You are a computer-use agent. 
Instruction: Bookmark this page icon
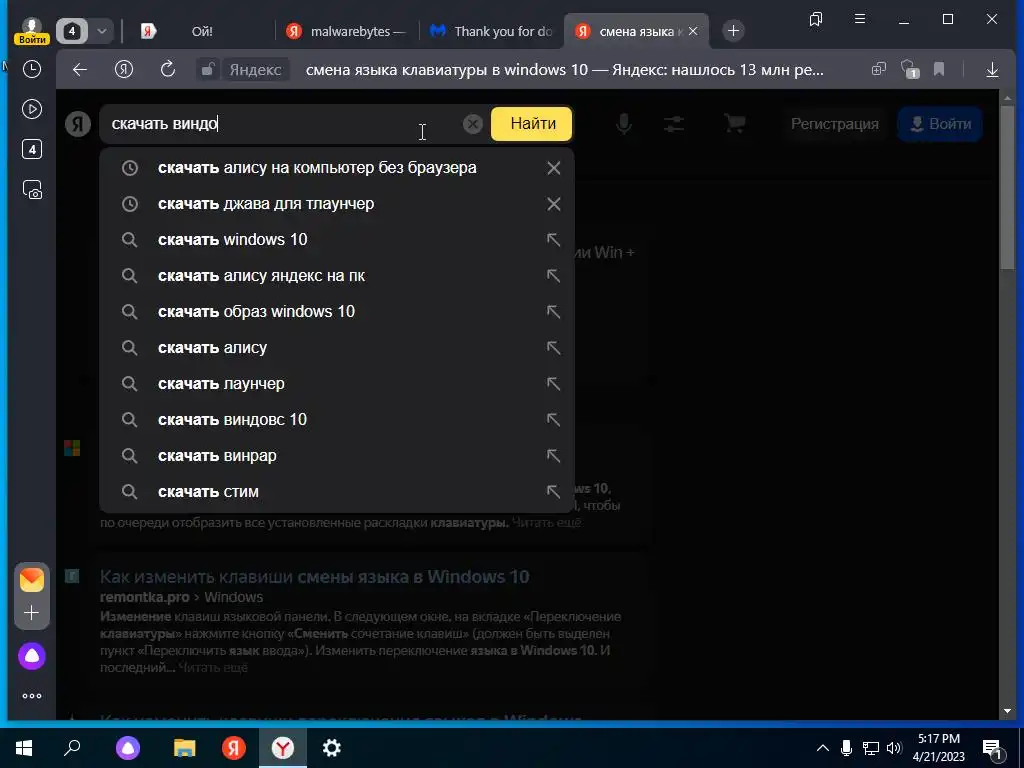point(939,69)
